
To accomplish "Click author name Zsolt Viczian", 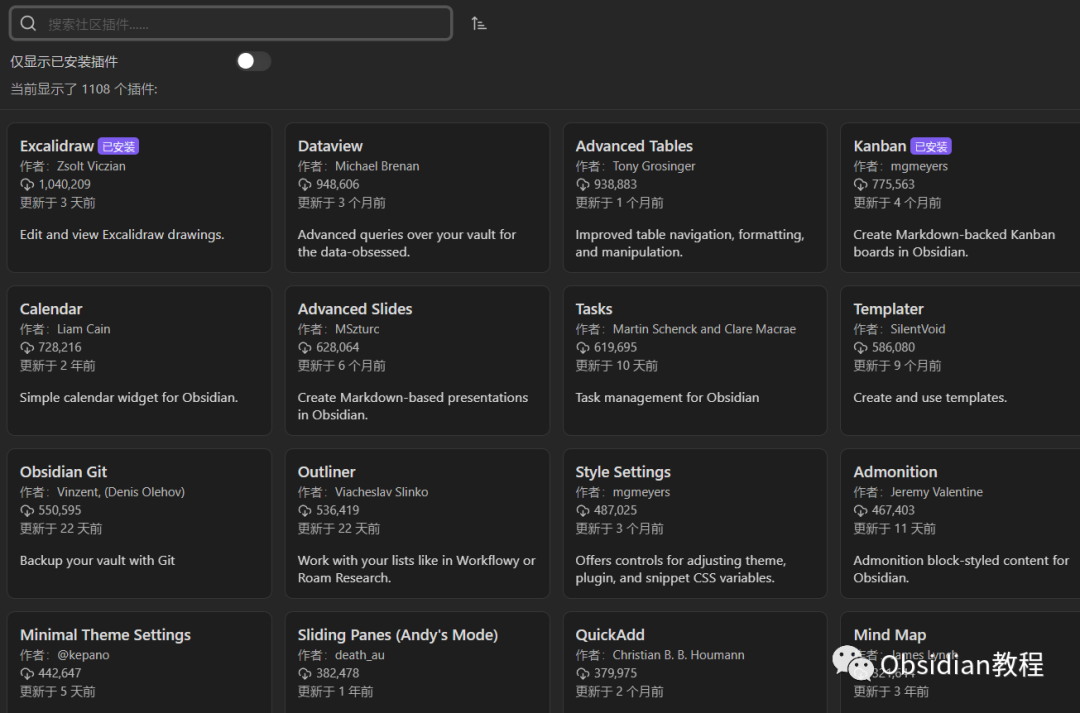I will click(91, 166).
